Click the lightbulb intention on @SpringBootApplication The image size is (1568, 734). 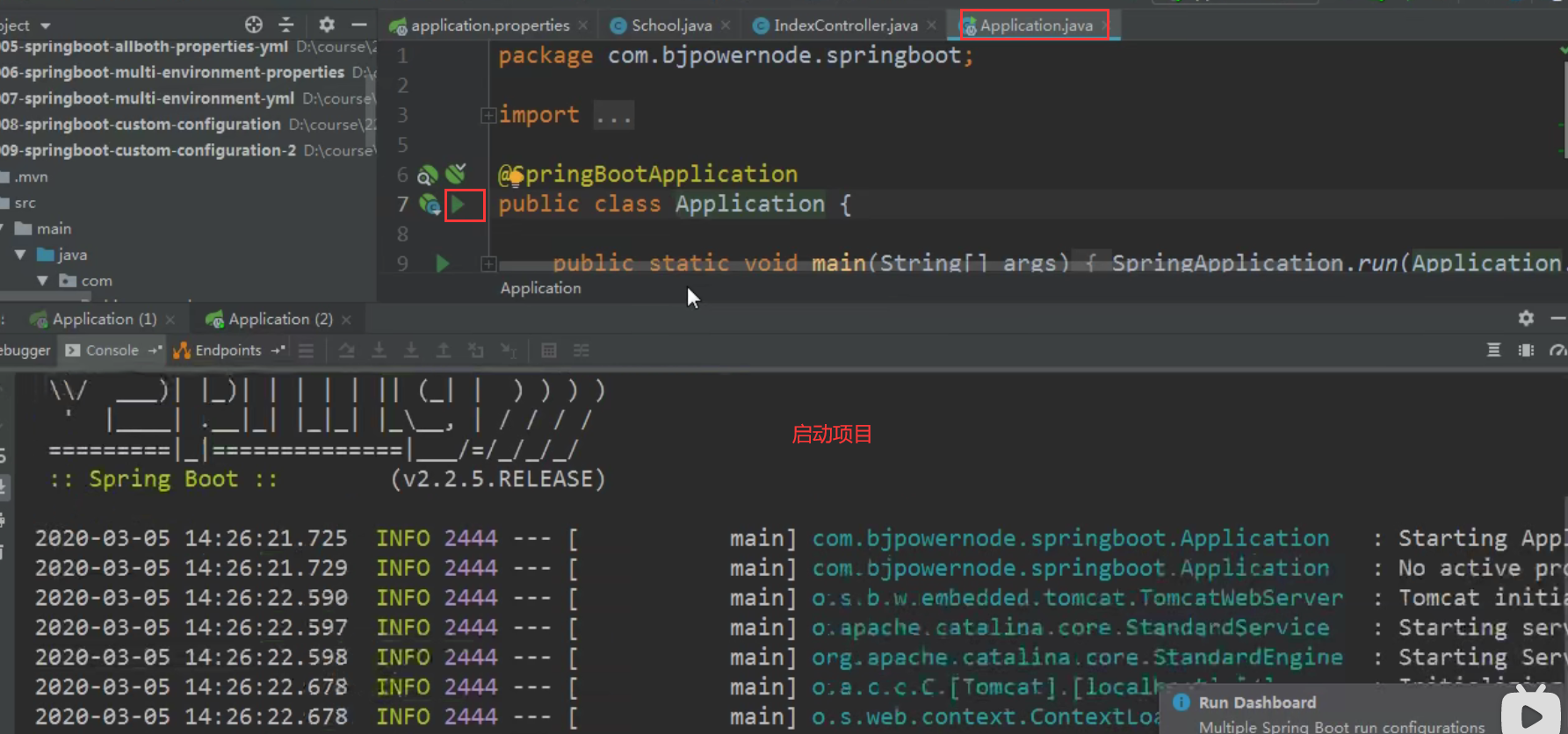point(516,177)
